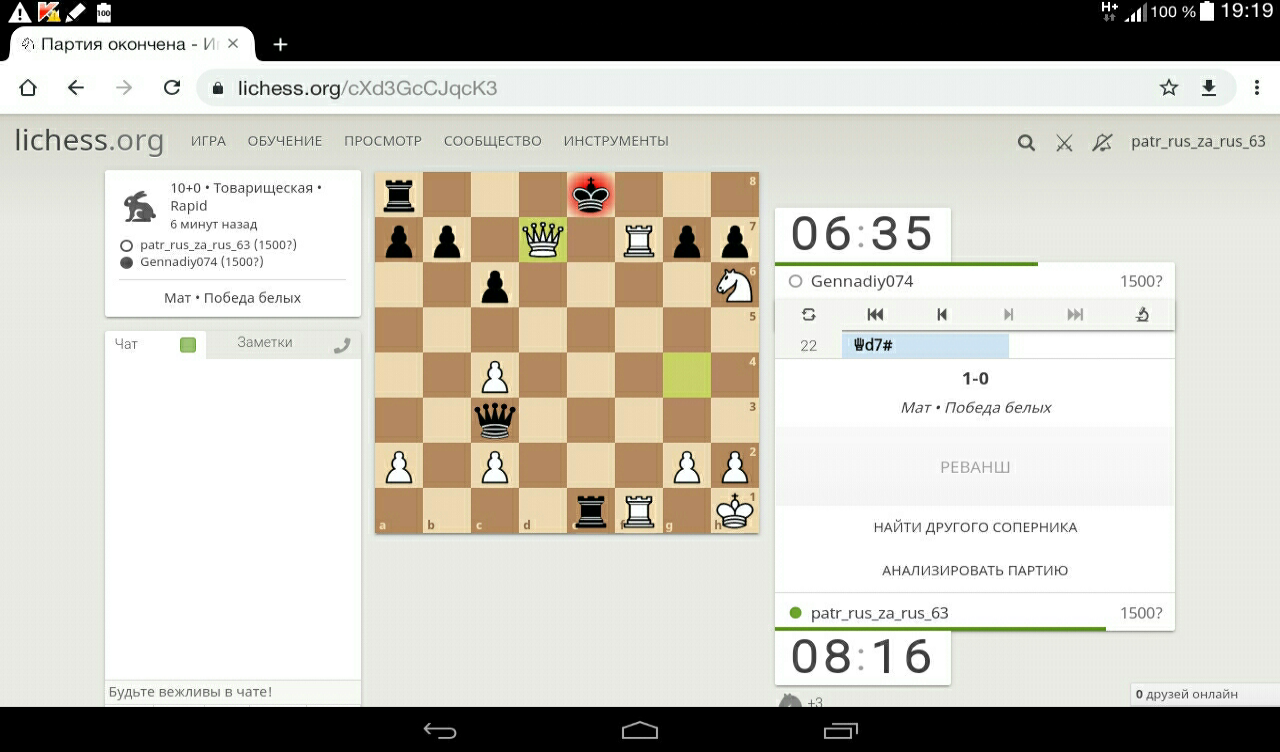Click the black queen on c3
1280x752 pixels.
pyautogui.click(x=495, y=420)
